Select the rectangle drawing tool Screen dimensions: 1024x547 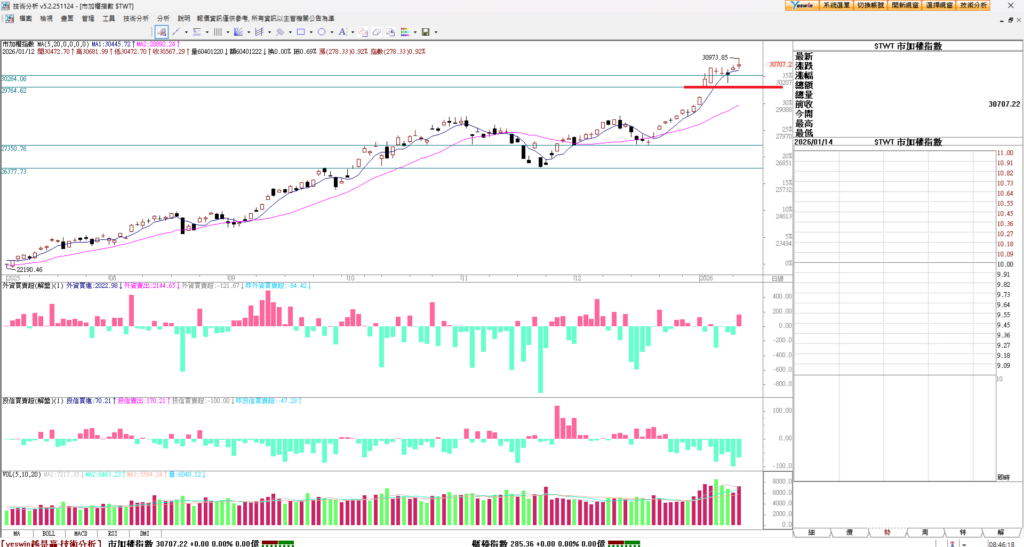(x=301, y=32)
